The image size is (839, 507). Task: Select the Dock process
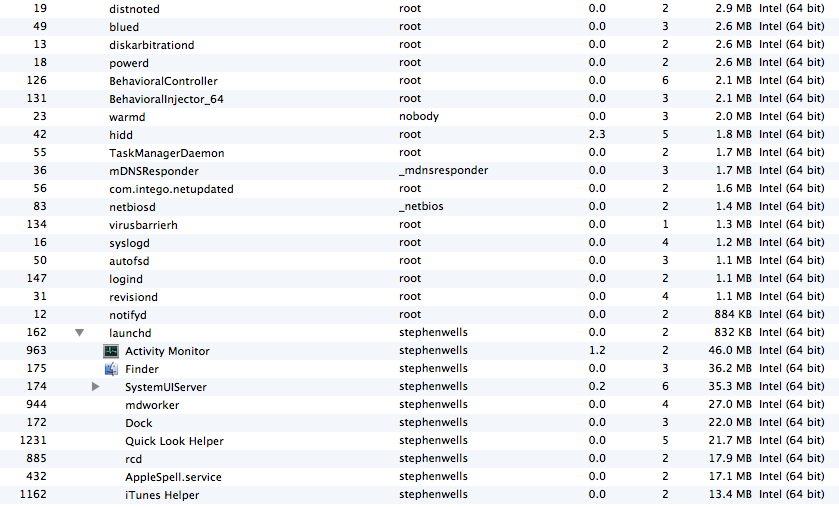coord(420,423)
